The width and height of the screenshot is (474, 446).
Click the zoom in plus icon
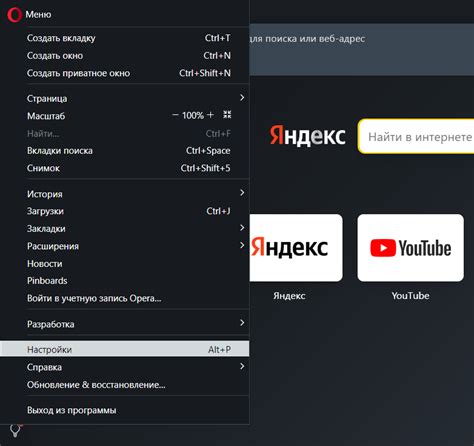(x=210, y=115)
